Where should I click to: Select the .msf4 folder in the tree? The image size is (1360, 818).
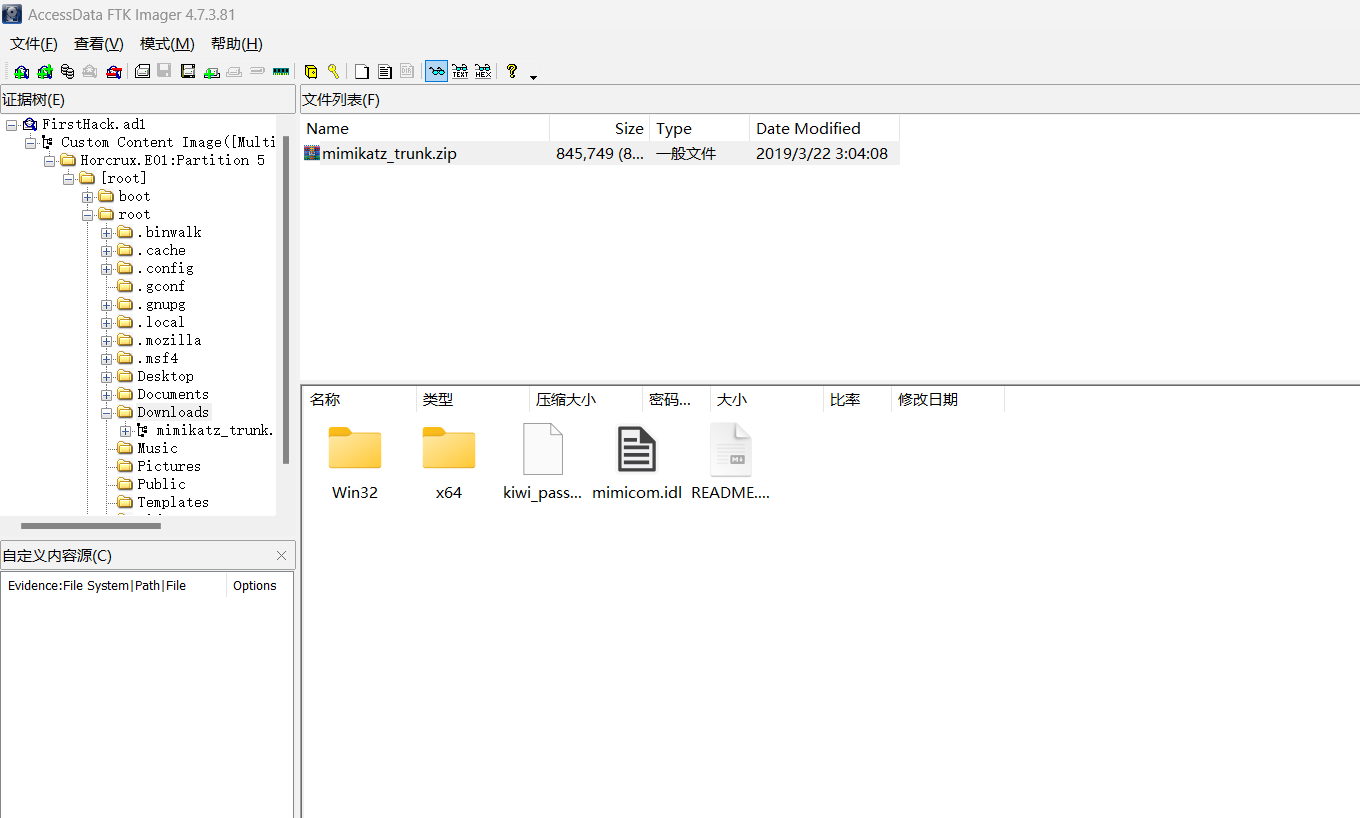(158, 359)
